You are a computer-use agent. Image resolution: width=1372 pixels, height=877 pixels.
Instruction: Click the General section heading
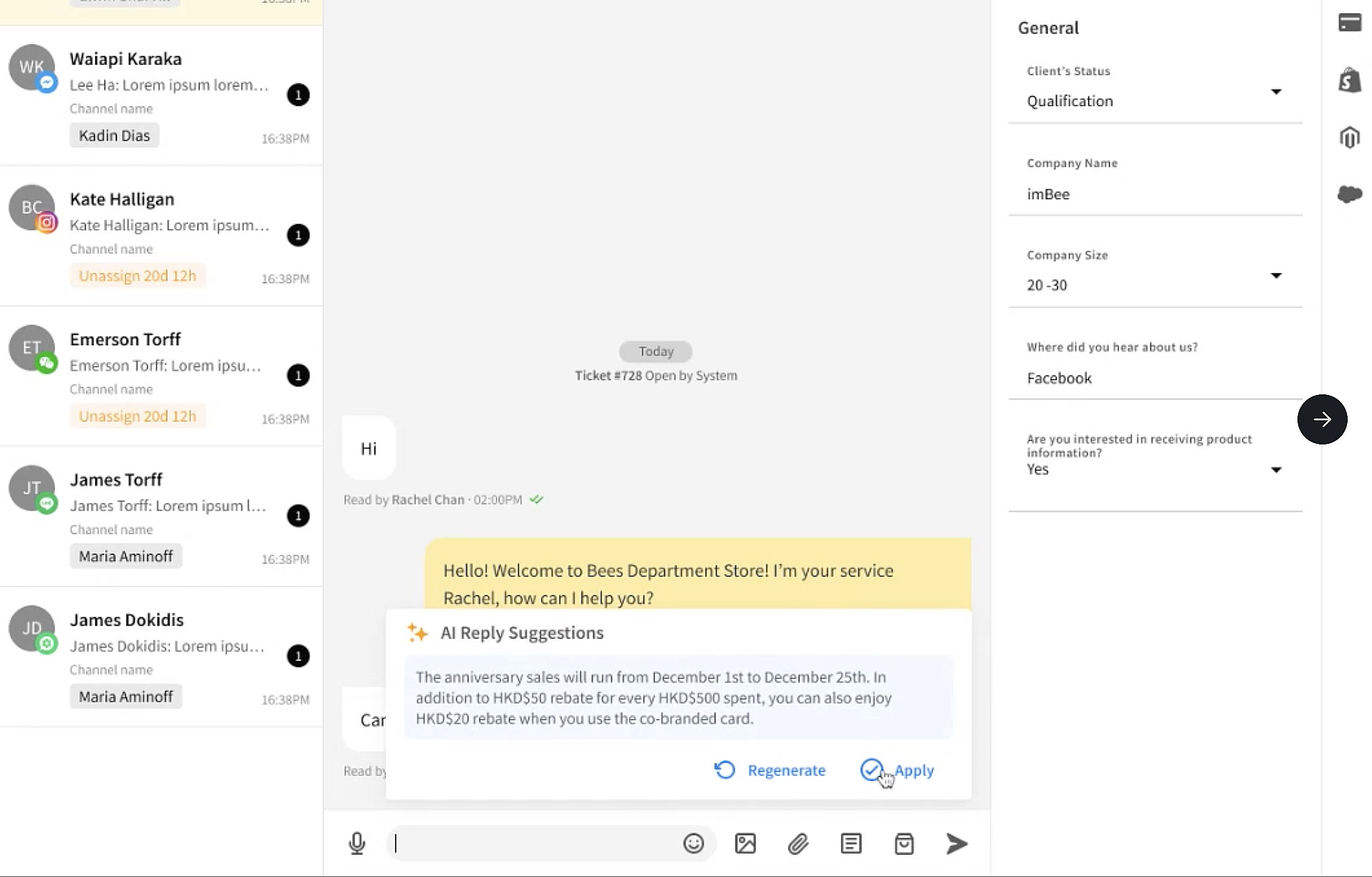[1048, 28]
